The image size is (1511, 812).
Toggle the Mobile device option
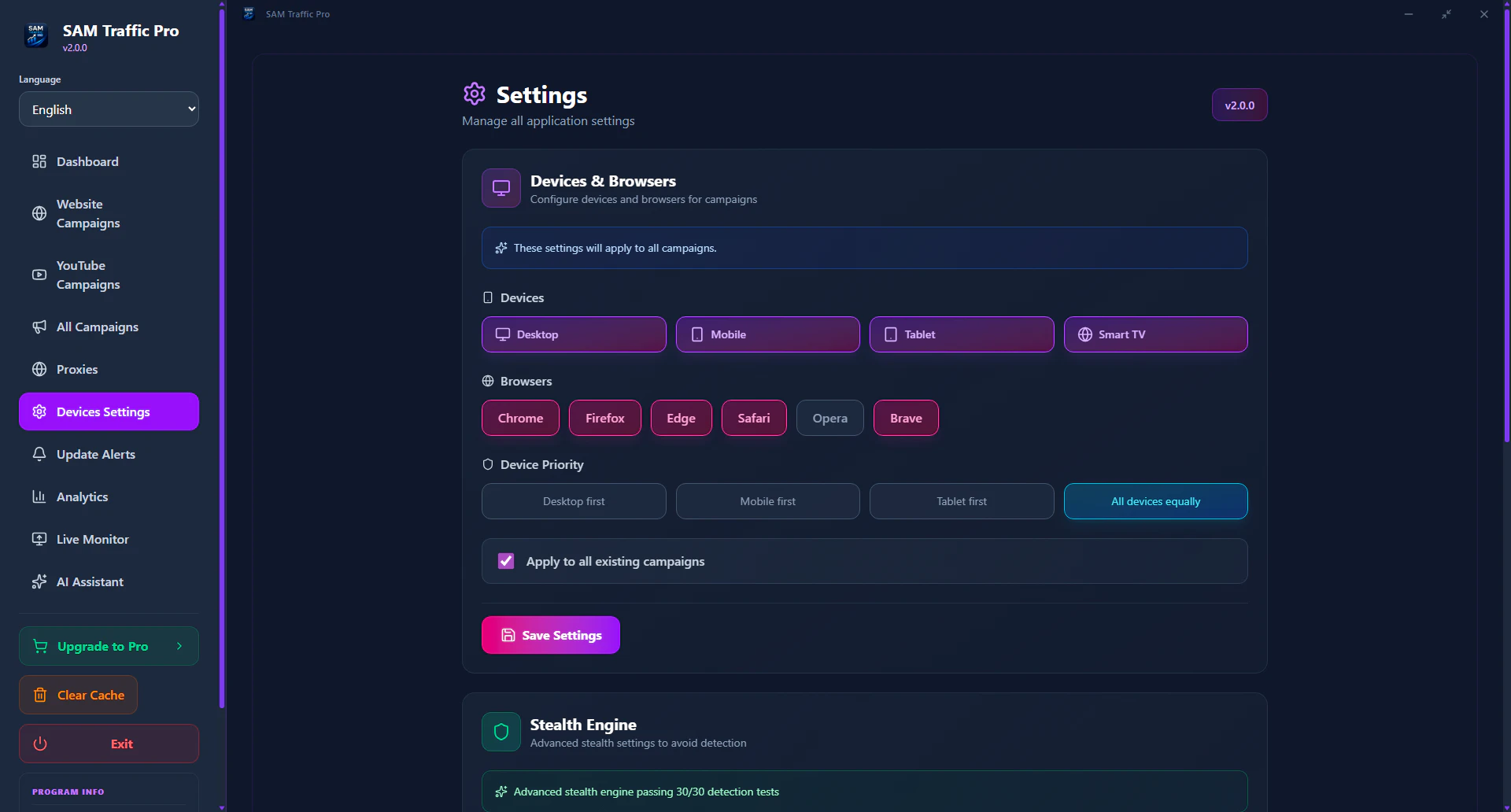point(768,334)
